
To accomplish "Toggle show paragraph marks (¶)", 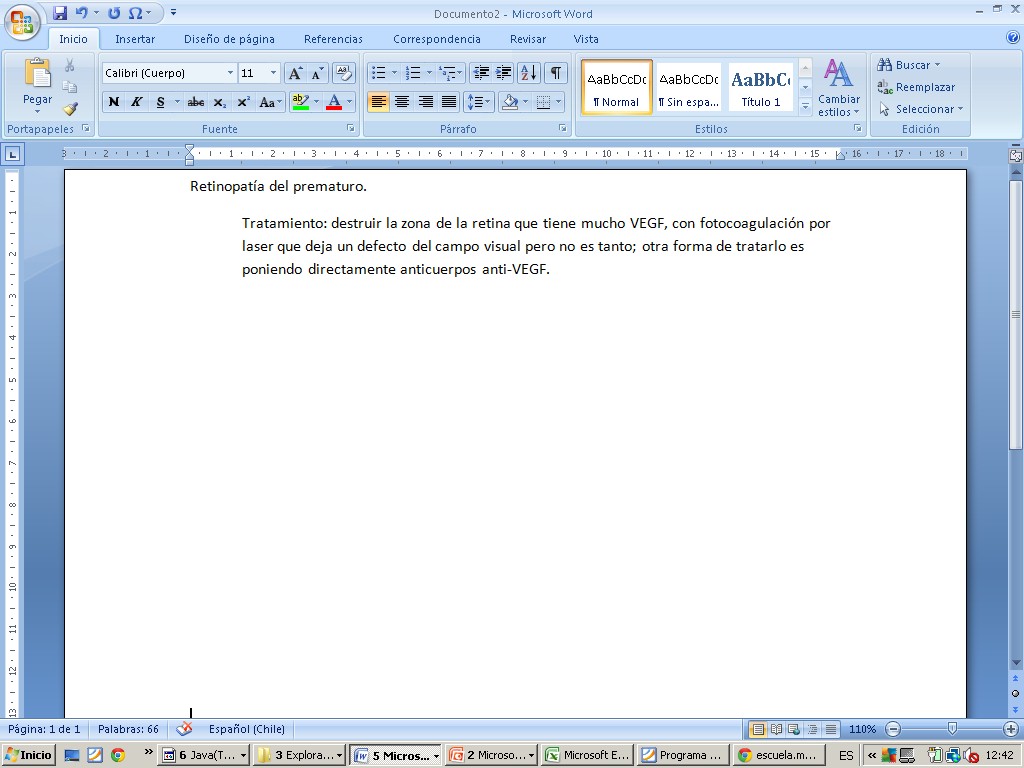I will click(x=555, y=73).
